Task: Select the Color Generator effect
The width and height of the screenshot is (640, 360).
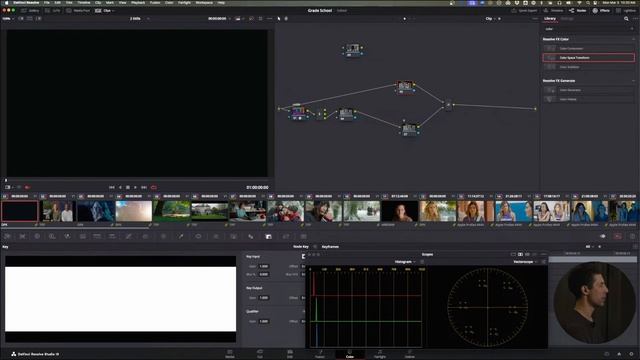Action: tap(589, 90)
